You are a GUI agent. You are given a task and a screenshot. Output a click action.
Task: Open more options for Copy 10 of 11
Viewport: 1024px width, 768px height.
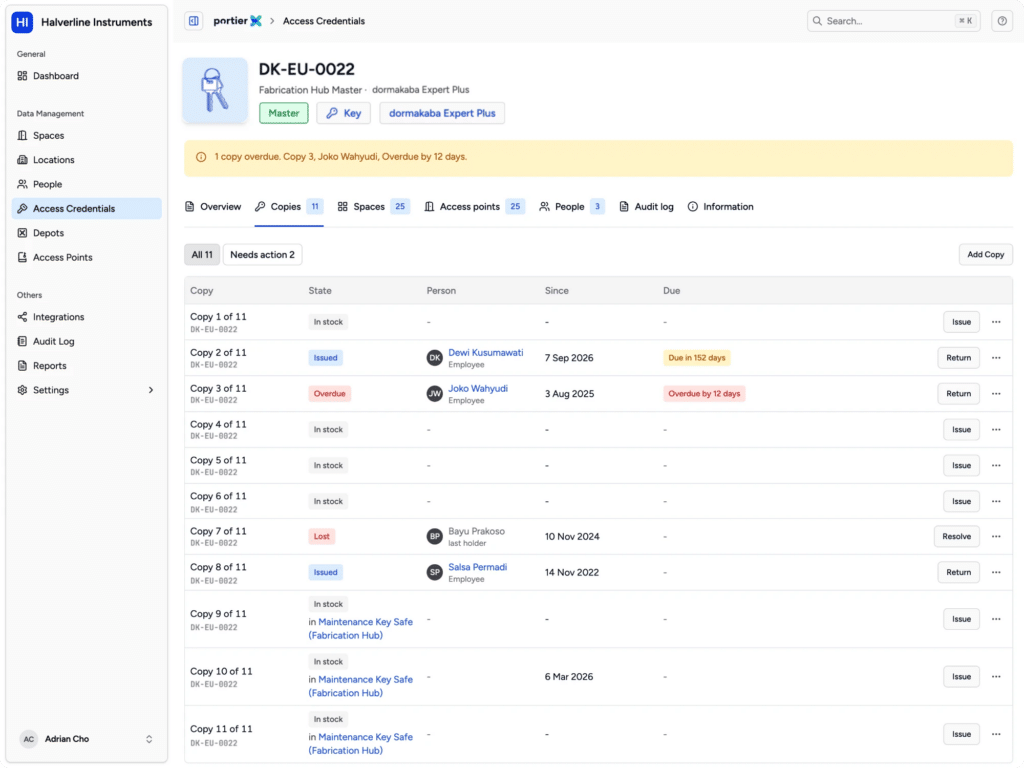coord(996,677)
